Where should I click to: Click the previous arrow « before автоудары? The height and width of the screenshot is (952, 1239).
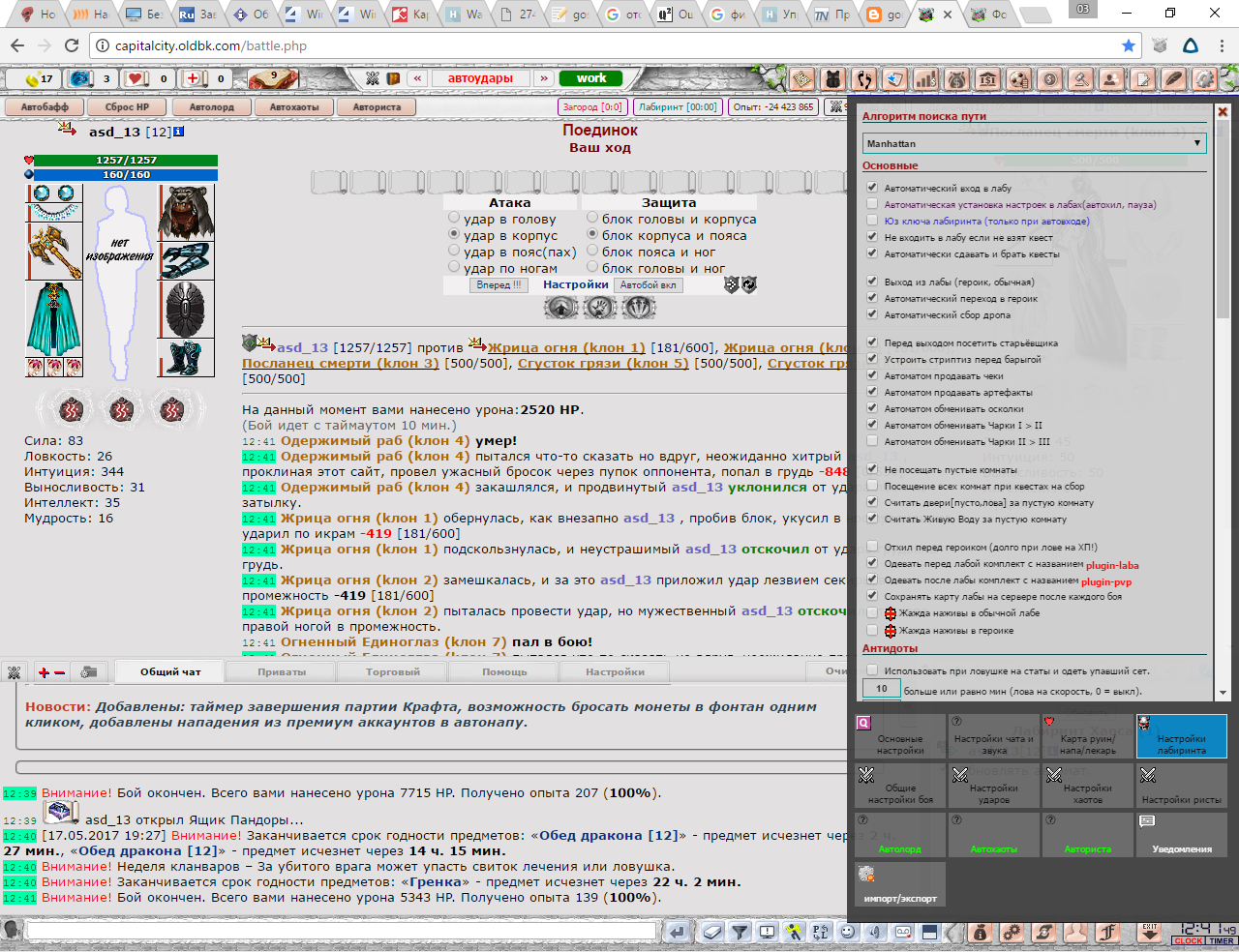pyautogui.click(x=417, y=78)
